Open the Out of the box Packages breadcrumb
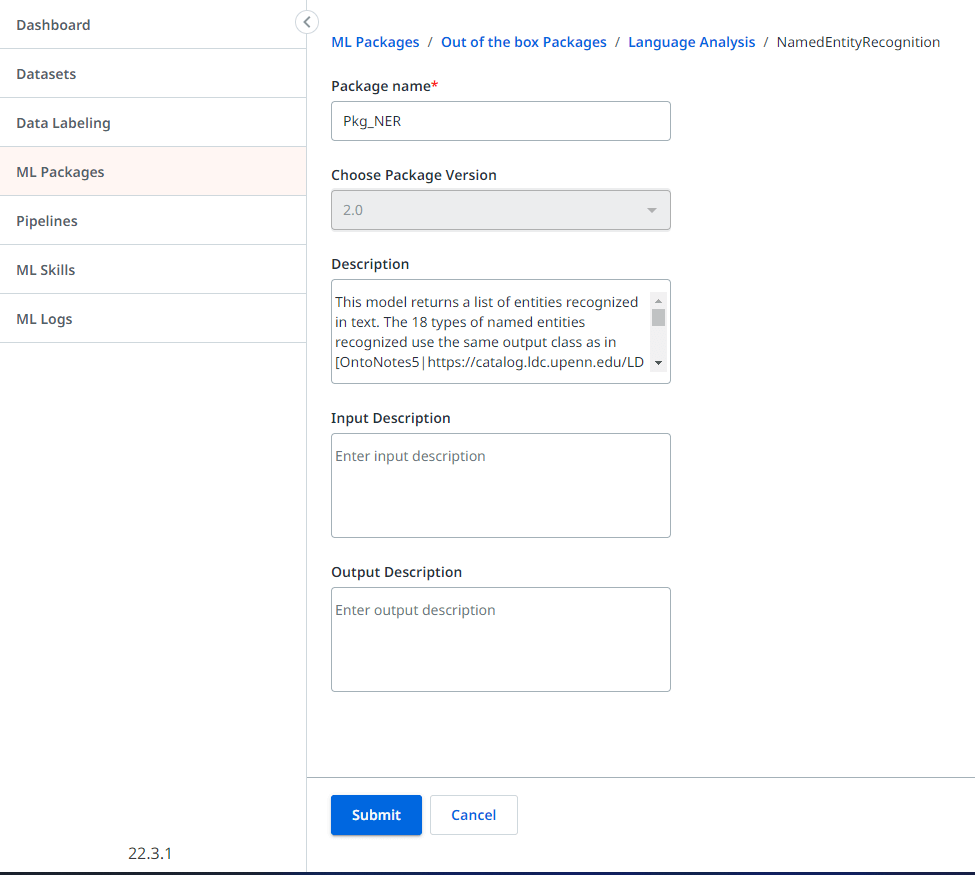The image size is (975, 875). [524, 42]
